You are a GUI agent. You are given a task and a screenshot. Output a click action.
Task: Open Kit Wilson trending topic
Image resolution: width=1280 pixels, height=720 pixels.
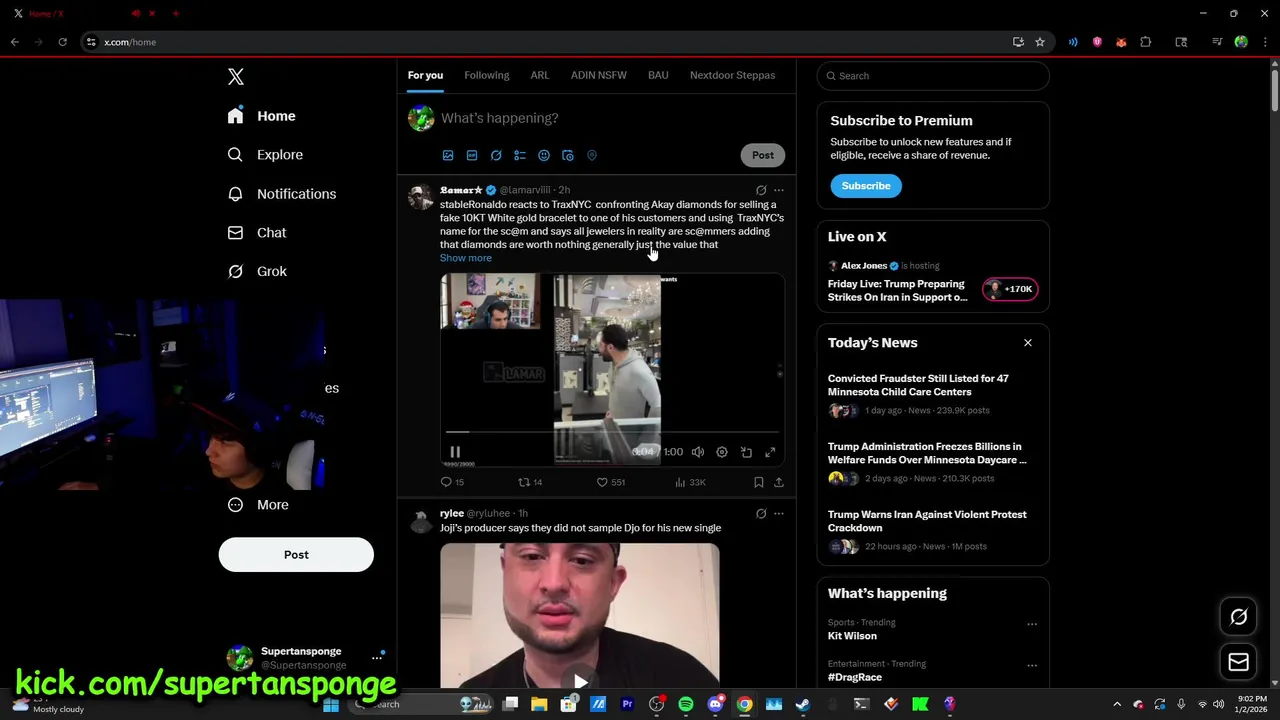pyautogui.click(x=852, y=636)
